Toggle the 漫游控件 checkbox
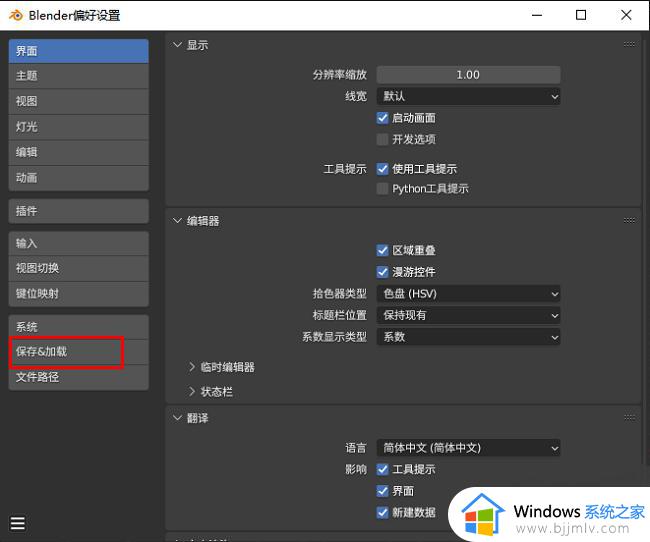The height and width of the screenshot is (542, 650). (x=382, y=272)
